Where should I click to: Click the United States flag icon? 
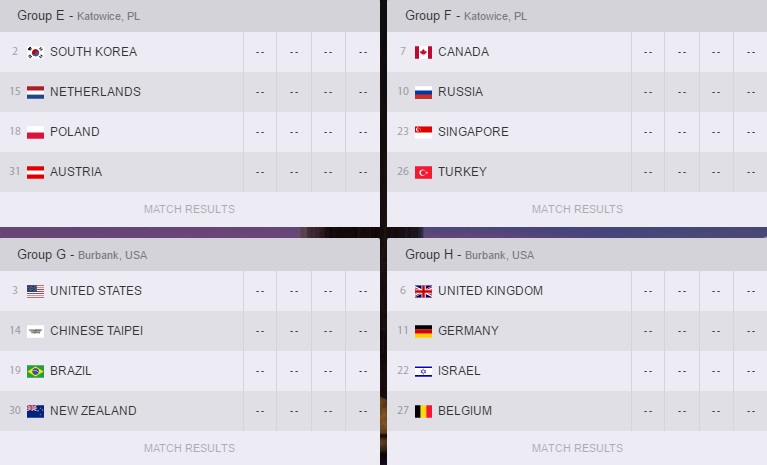click(35, 291)
